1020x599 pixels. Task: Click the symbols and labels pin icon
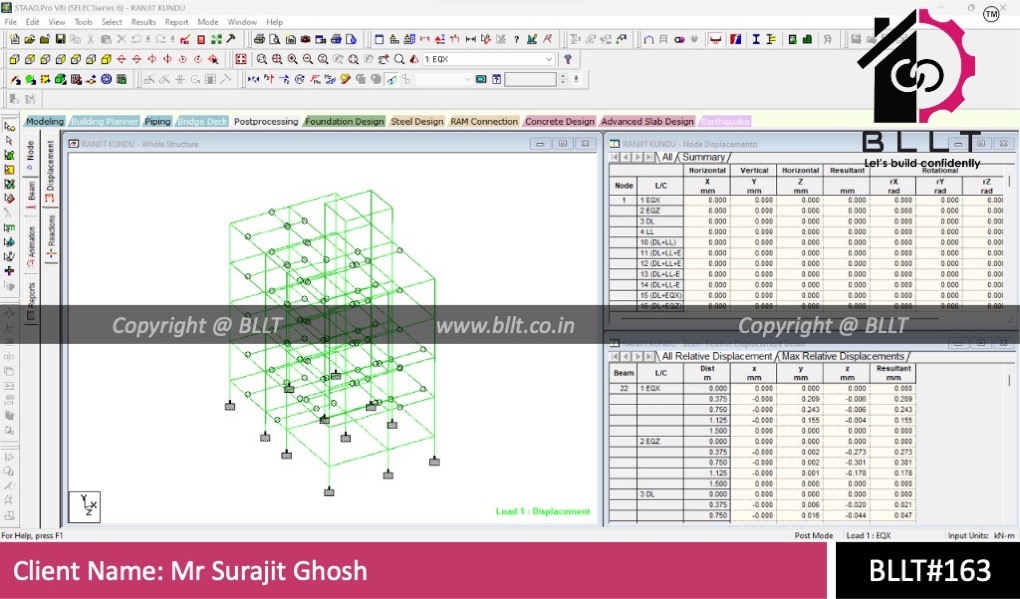click(568, 59)
